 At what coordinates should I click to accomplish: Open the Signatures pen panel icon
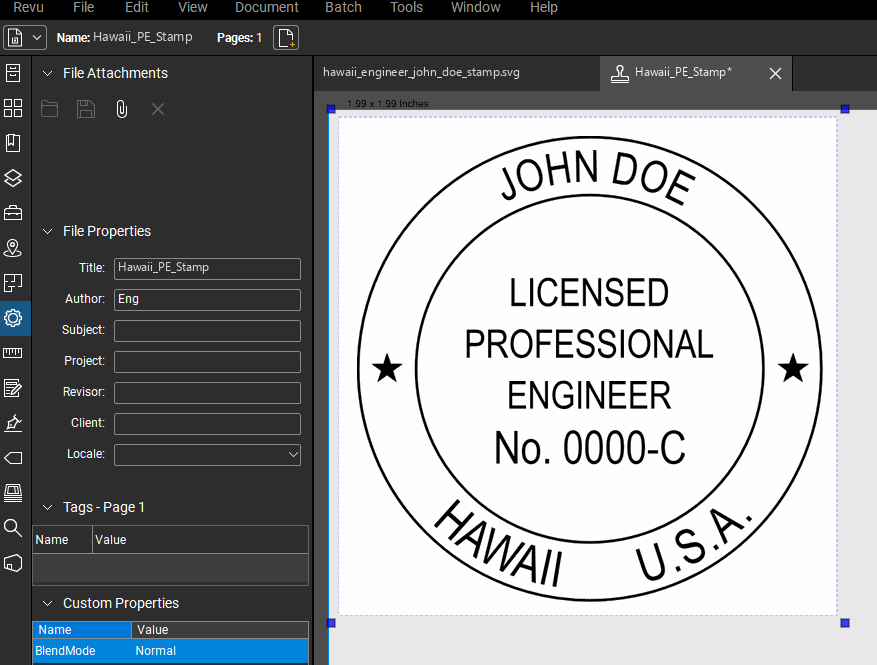13,423
